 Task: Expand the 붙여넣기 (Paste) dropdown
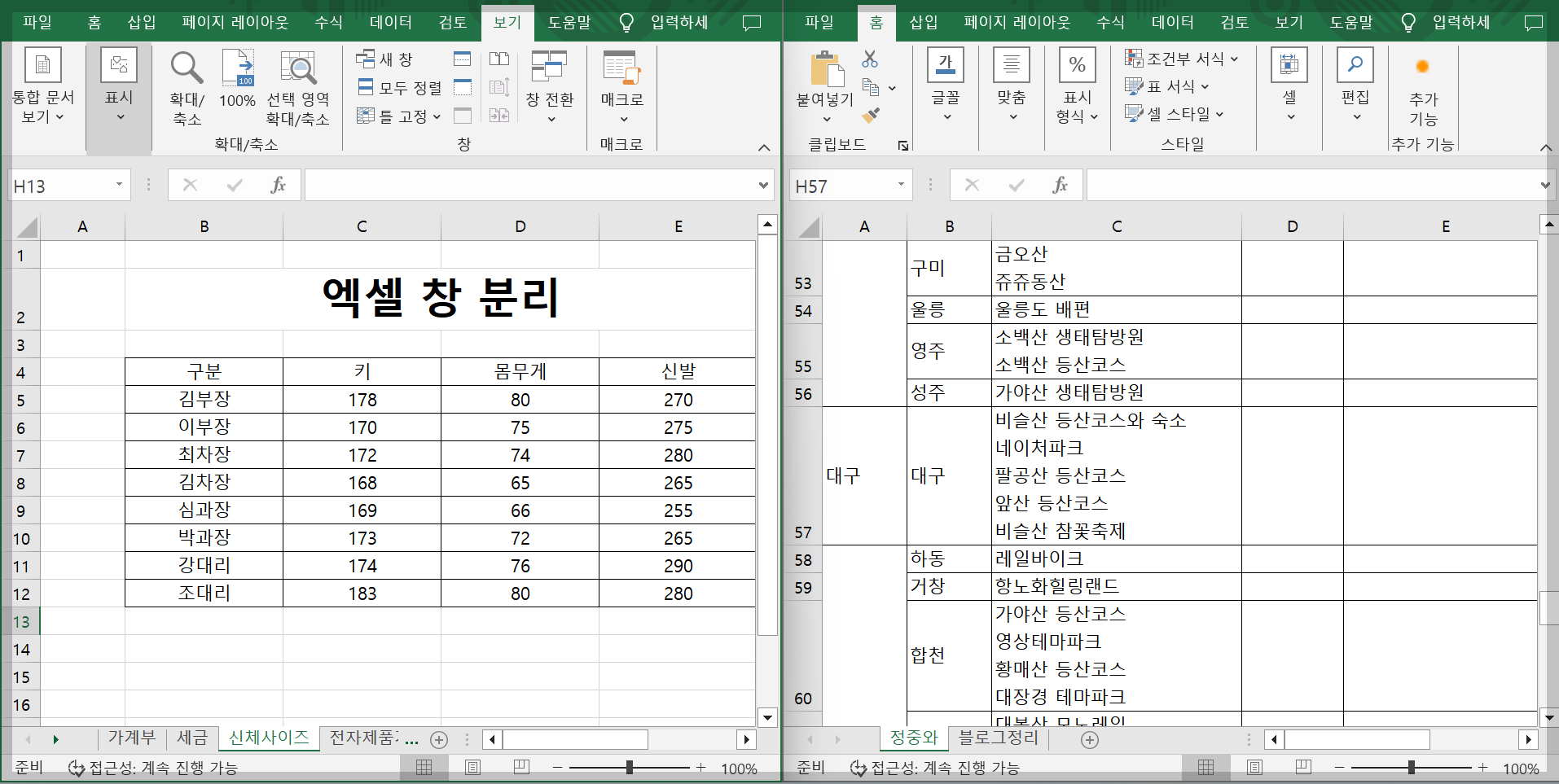coord(826,118)
